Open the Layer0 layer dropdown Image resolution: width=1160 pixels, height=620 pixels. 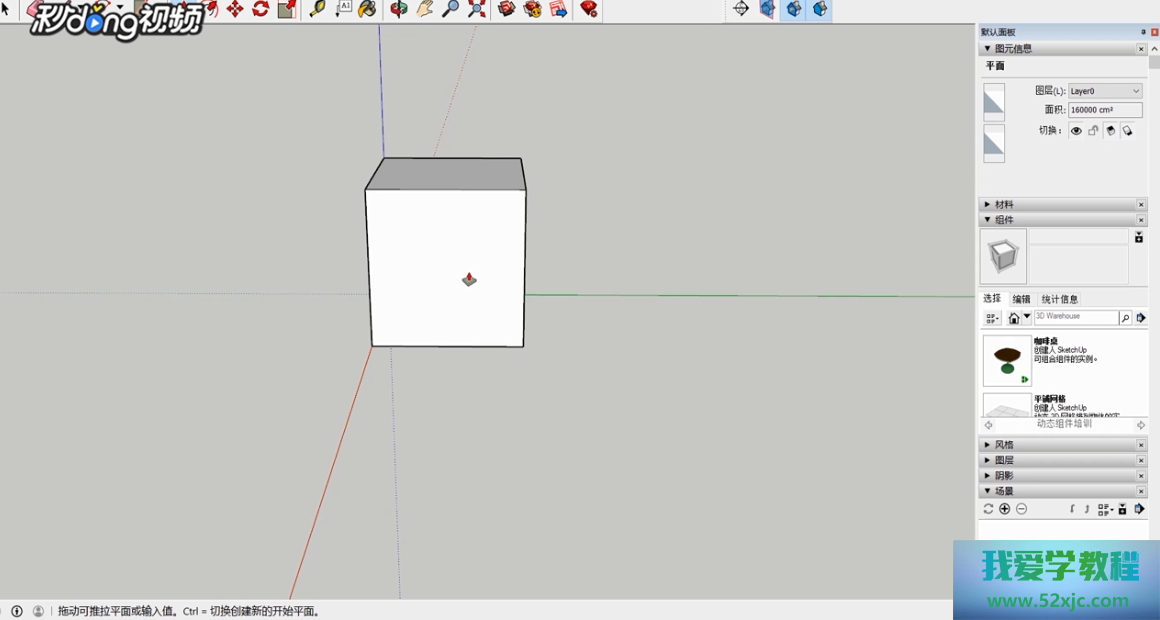(1105, 91)
